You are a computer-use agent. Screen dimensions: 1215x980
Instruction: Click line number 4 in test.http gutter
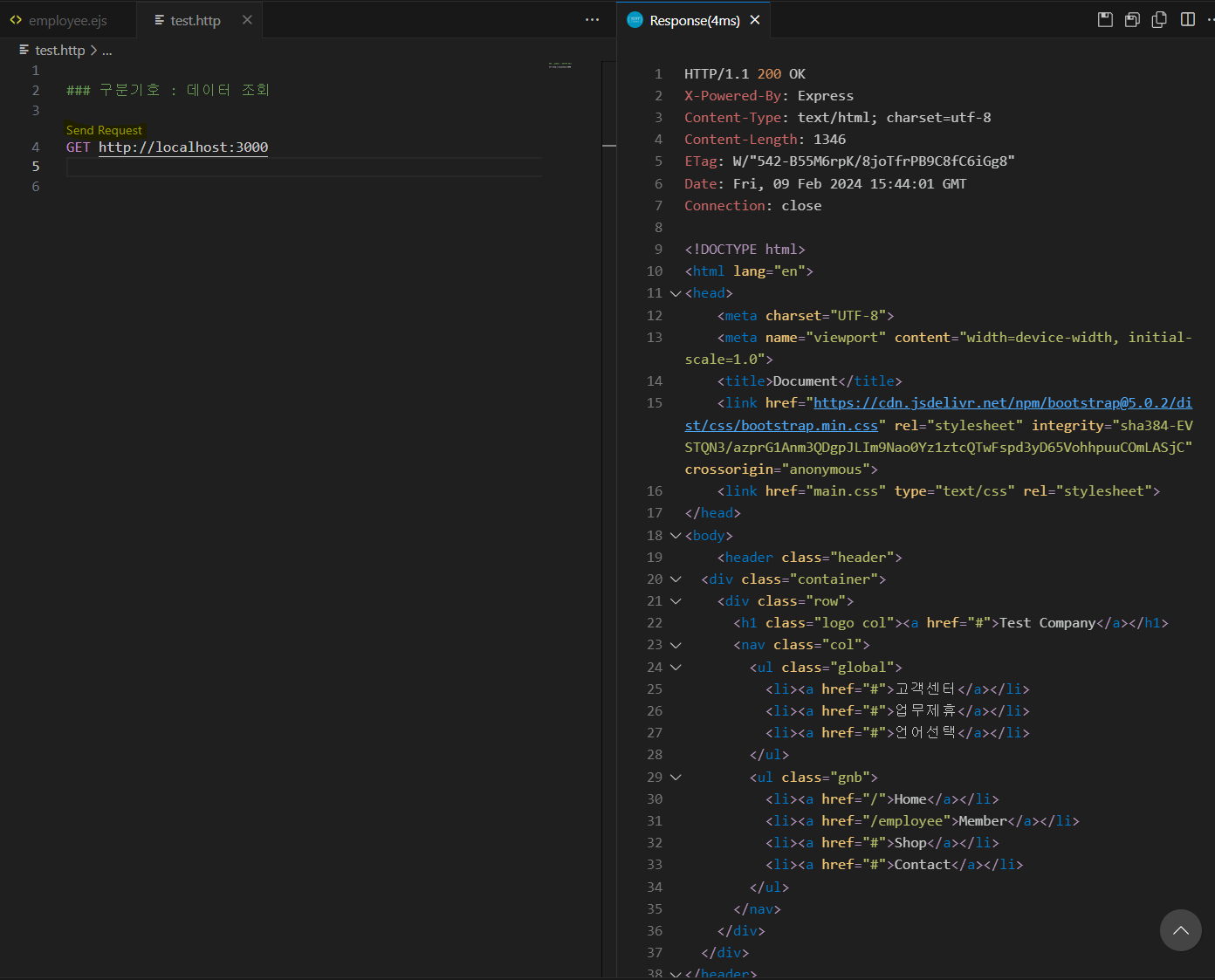tap(36, 147)
